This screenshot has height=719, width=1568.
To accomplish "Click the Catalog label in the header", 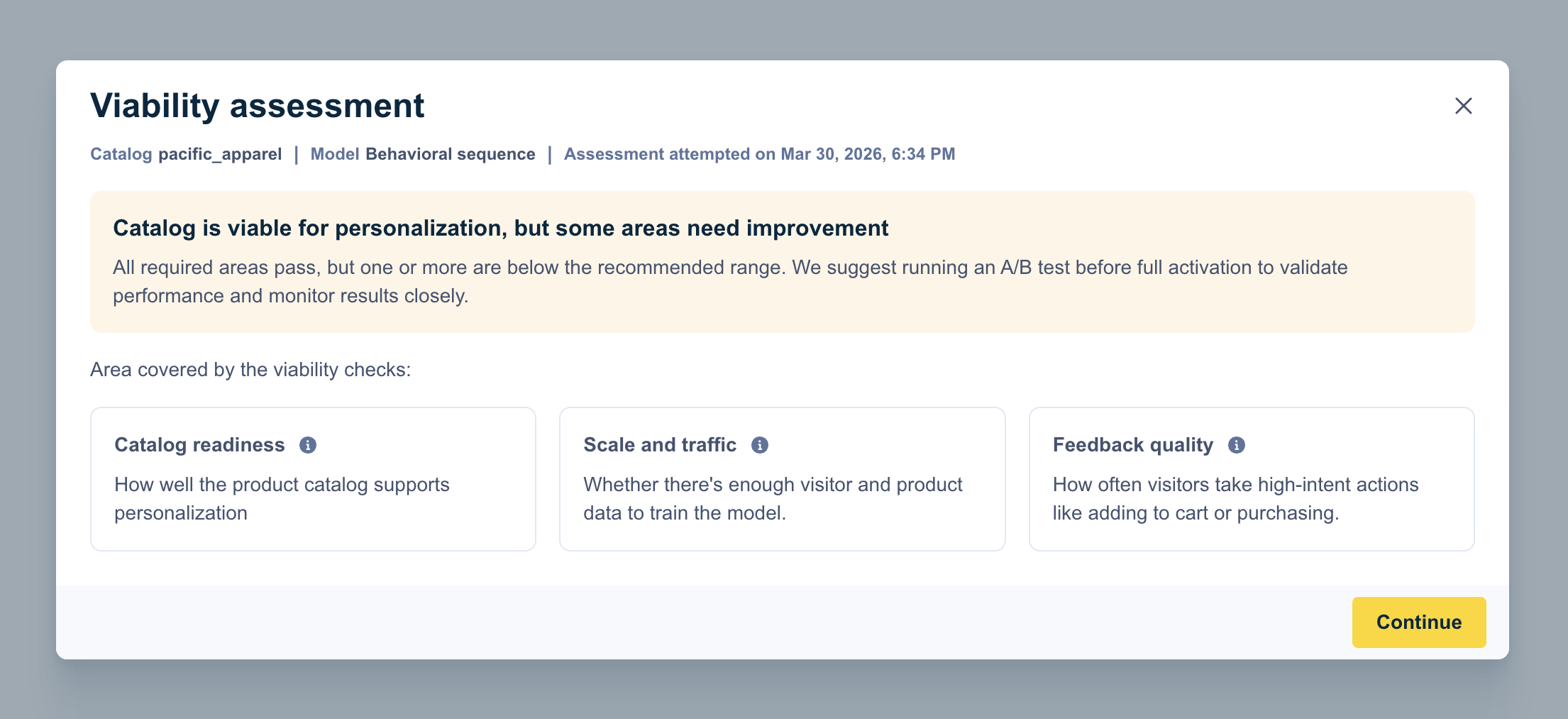I will (x=121, y=154).
